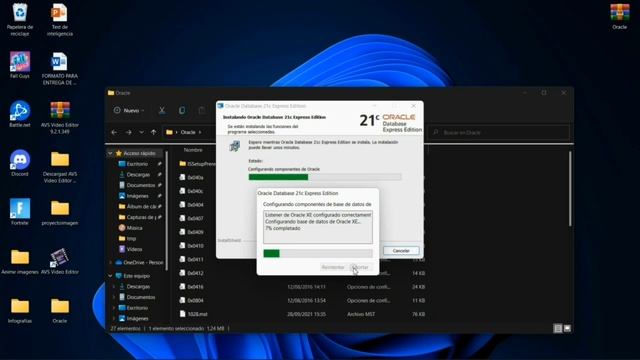Select the Infografias desktop folder
Viewport: 640px width, 360px height.
click(20, 310)
